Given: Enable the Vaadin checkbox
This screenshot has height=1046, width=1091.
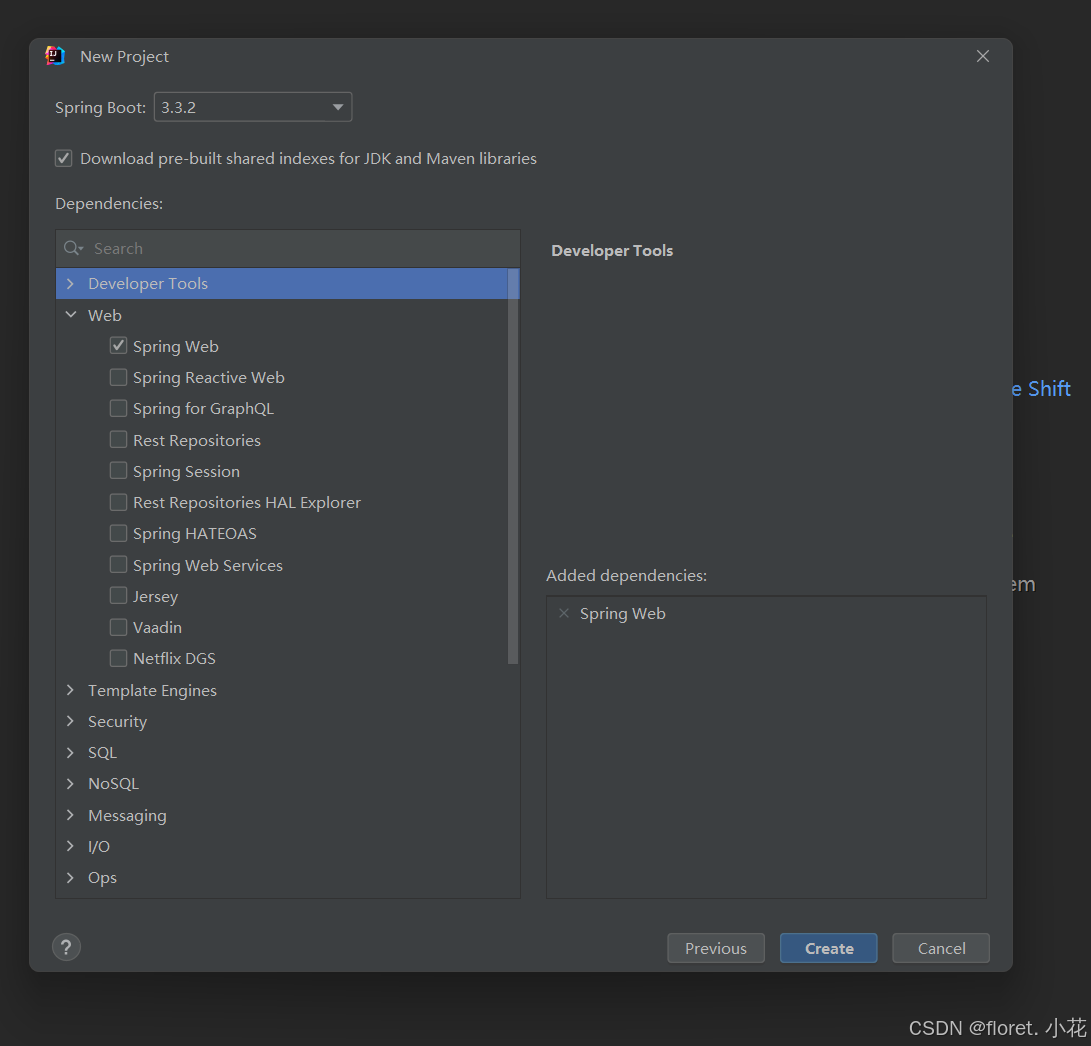Looking at the screenshot, I should click(x=118, y=627).
